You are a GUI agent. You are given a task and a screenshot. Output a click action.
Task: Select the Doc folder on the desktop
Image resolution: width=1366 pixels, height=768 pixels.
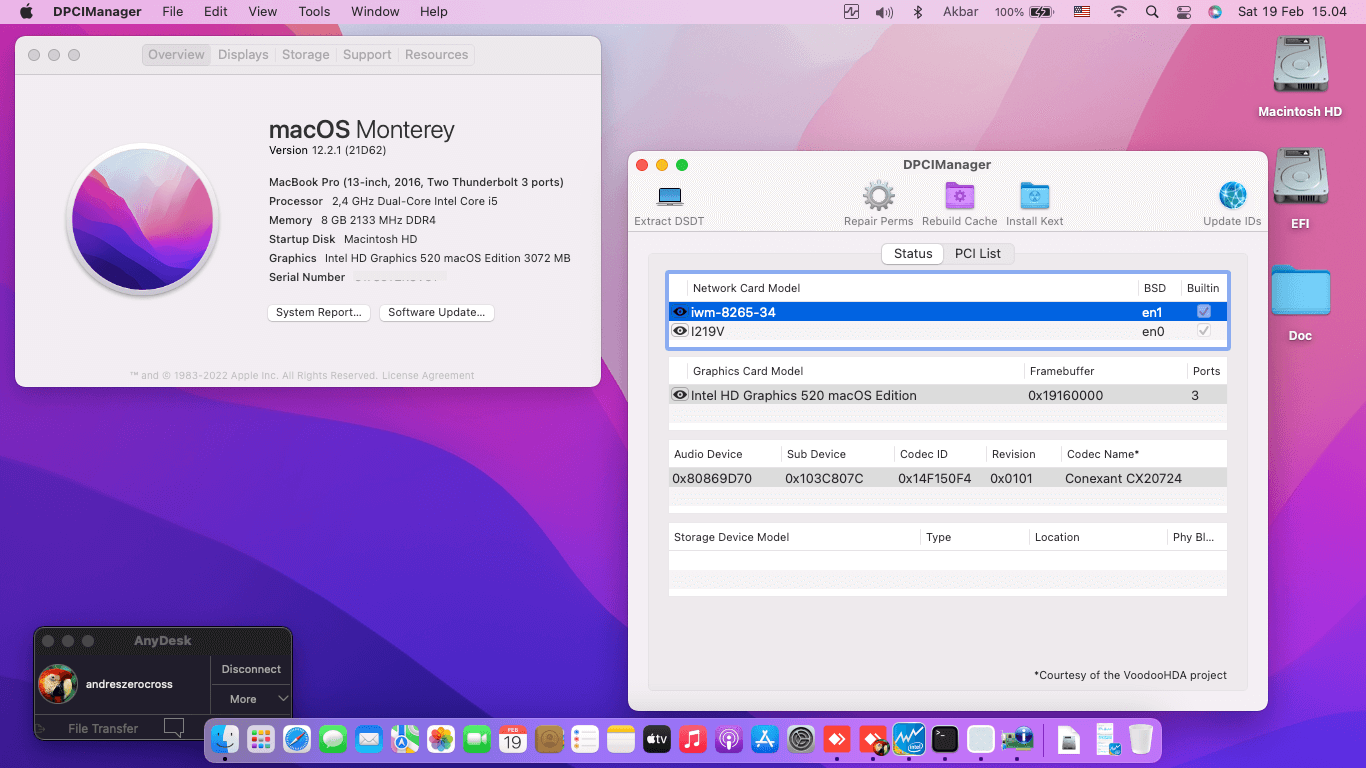1300,291
